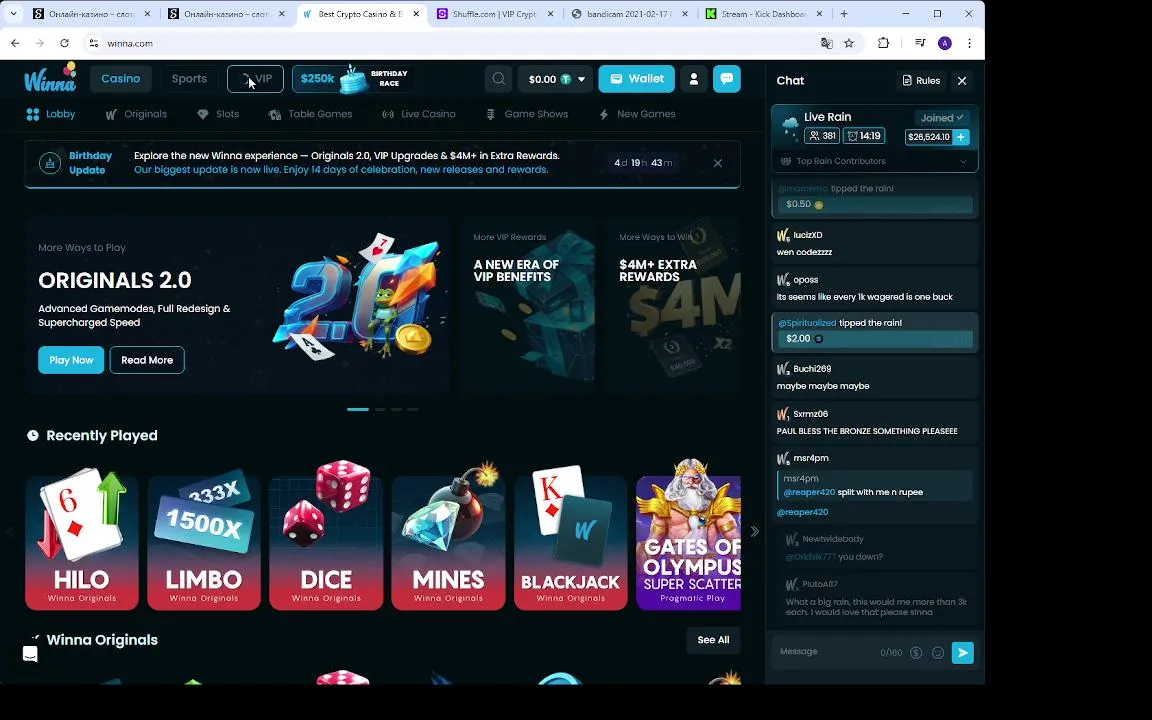
Task: Open the BLACKJACK game
Action: 571,540
